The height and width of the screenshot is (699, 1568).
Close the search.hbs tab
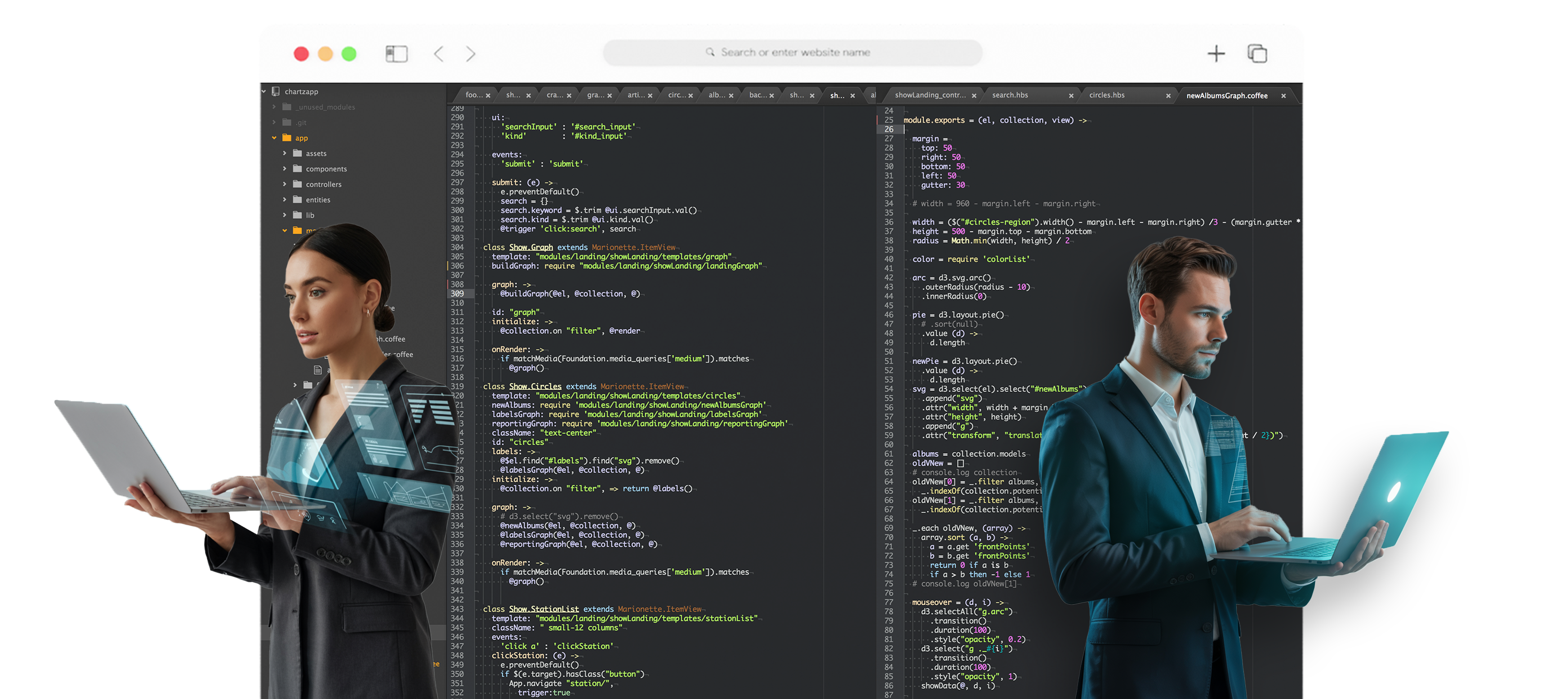coord(1071,96)
